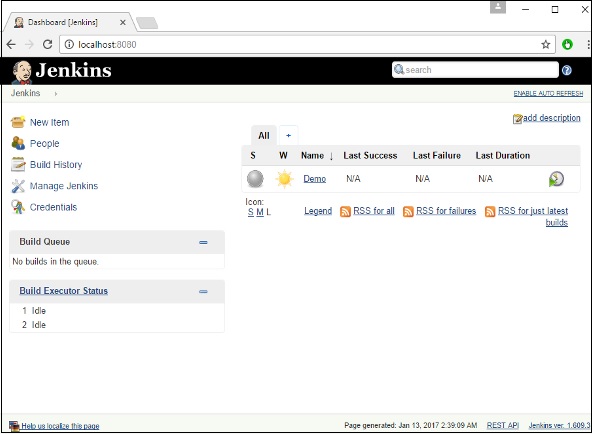Open the search help question icon
The height and width of the screenshot is (434, 592).
(566, 70)
